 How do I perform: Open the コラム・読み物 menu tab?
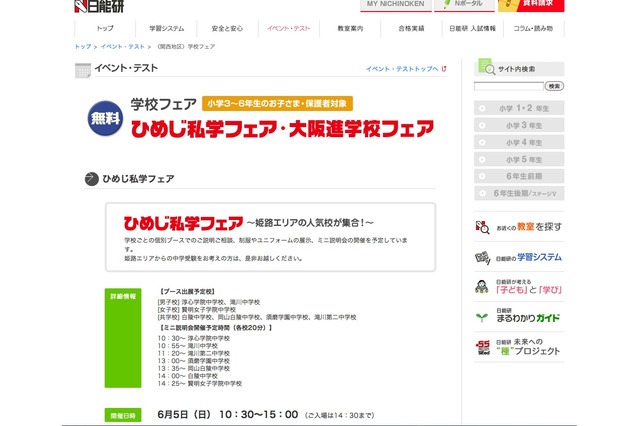(x=533, y=28)
